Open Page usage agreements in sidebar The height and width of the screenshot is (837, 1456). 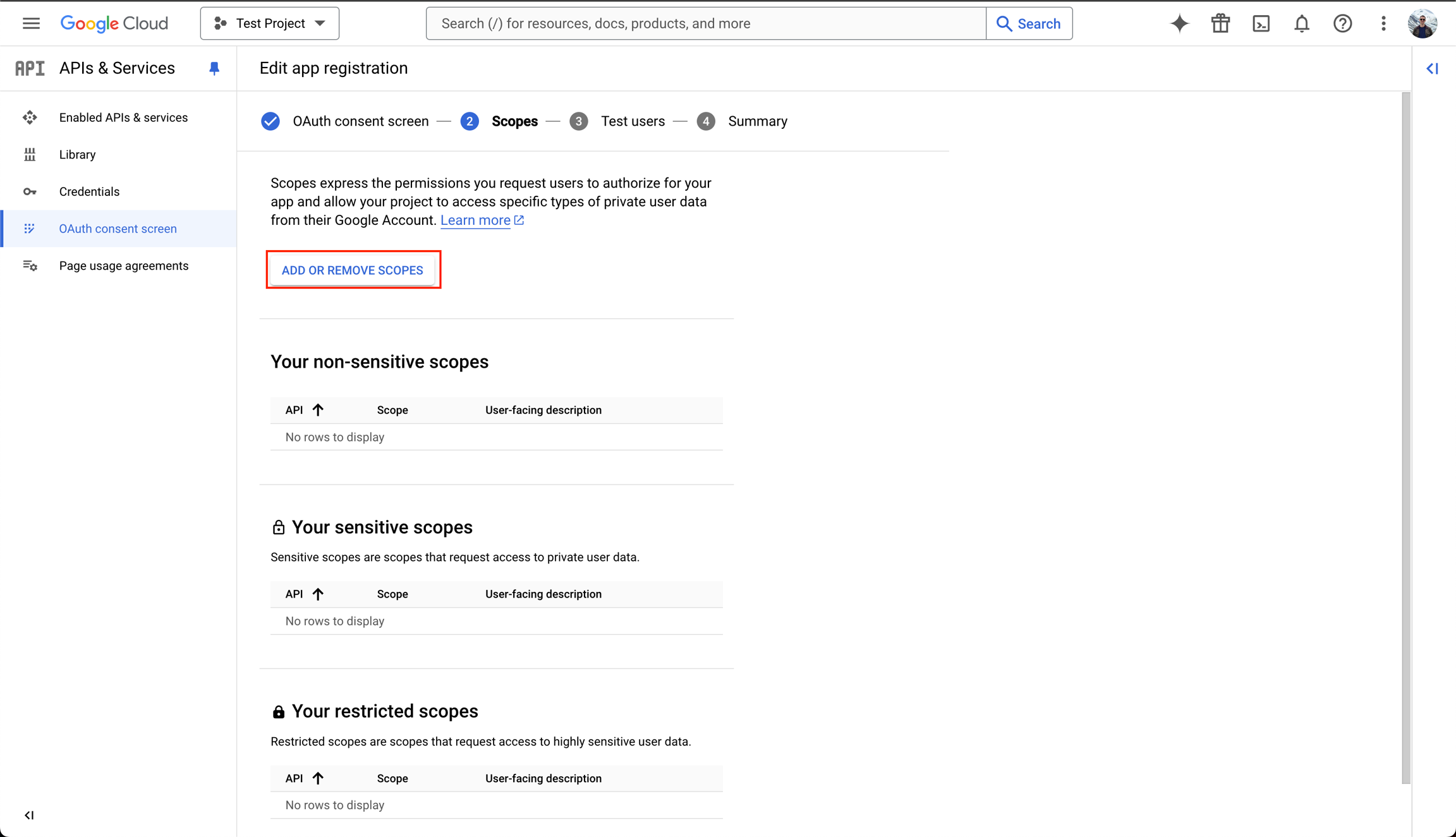click(x=124, y=265)
